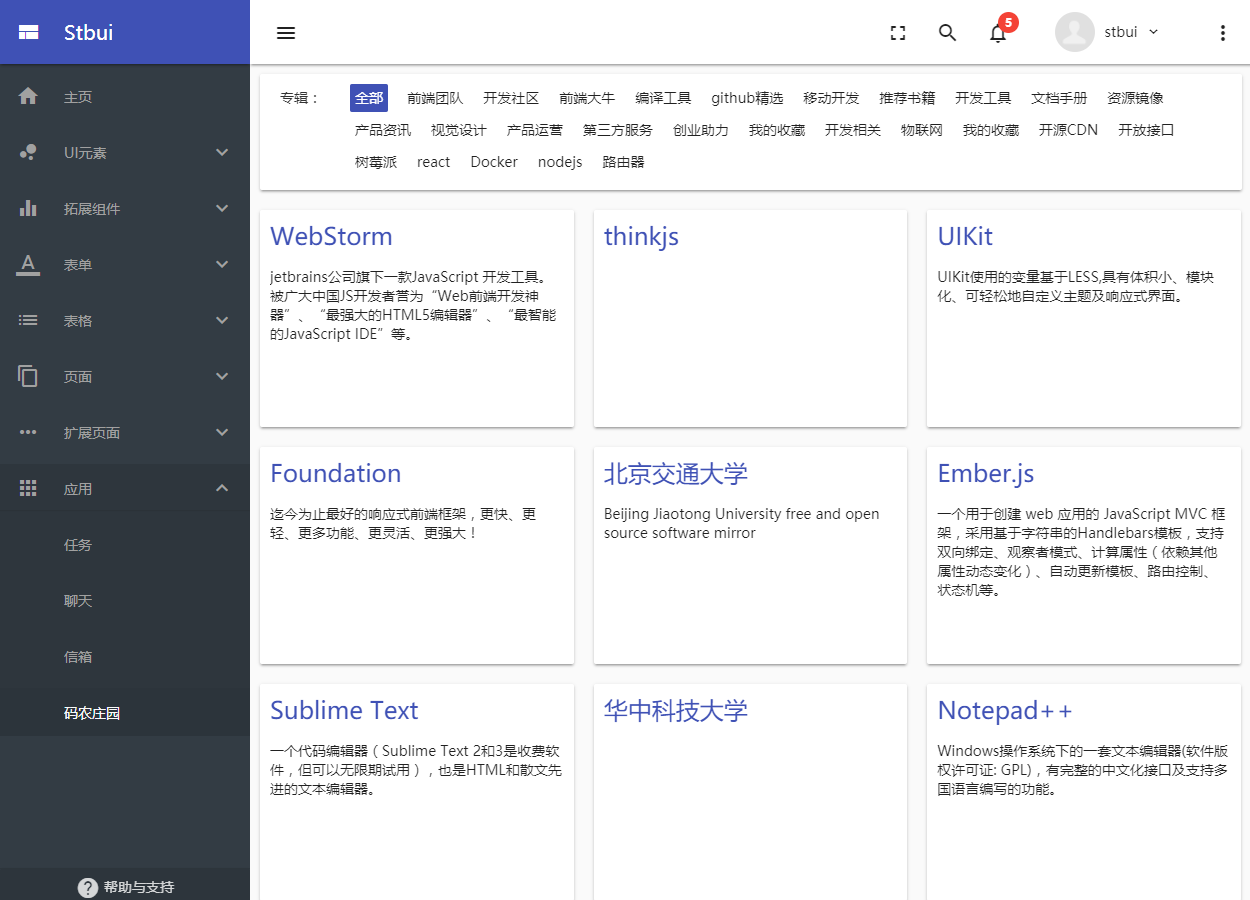Viewport: 1250px width, 900px height.
Task: Toggle the hamburger sidebar menu
Action: pos(286,33)
